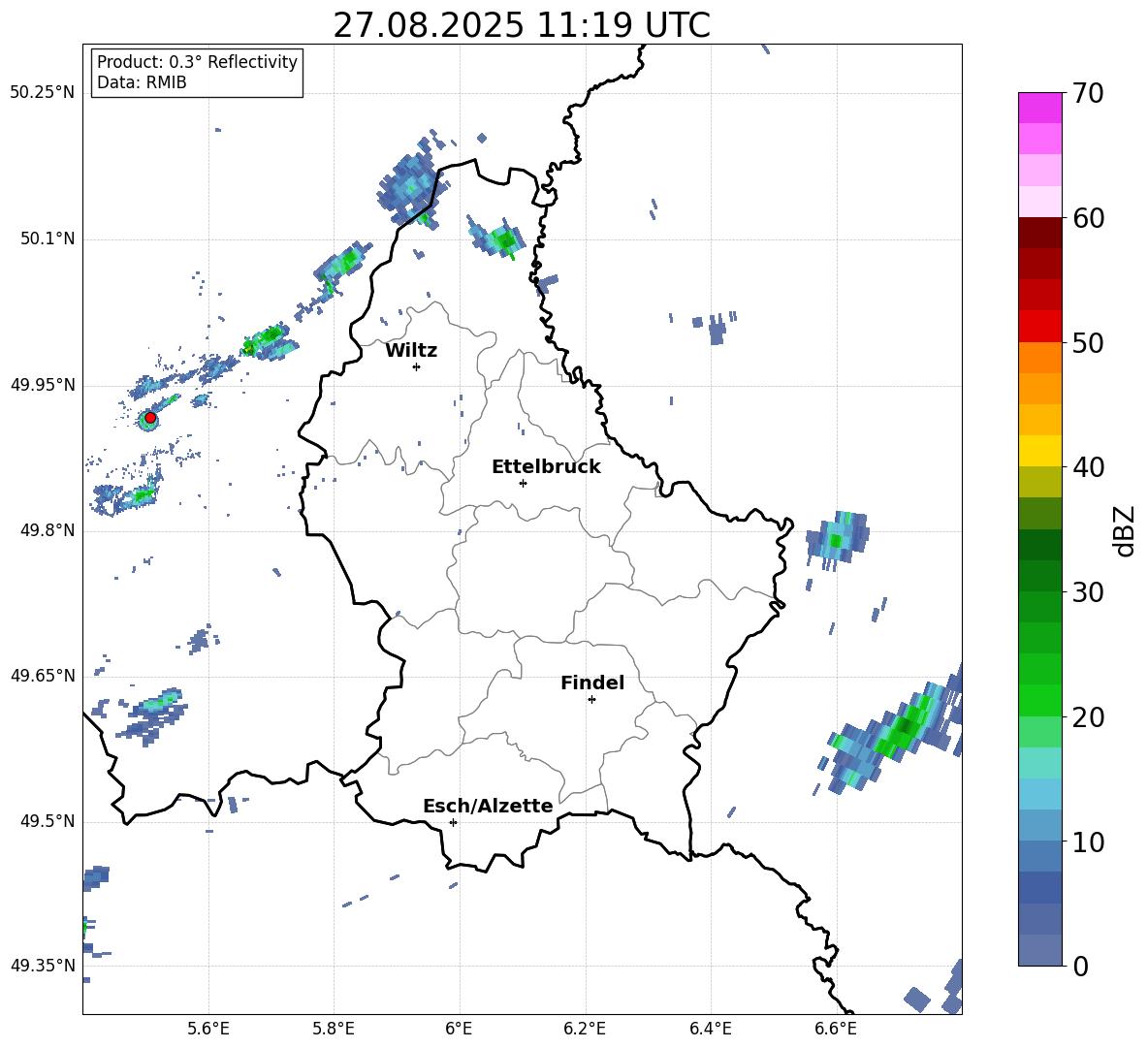
Task: Click the Product: 0.3° Reflectivity text
Action: coord(197,62)
